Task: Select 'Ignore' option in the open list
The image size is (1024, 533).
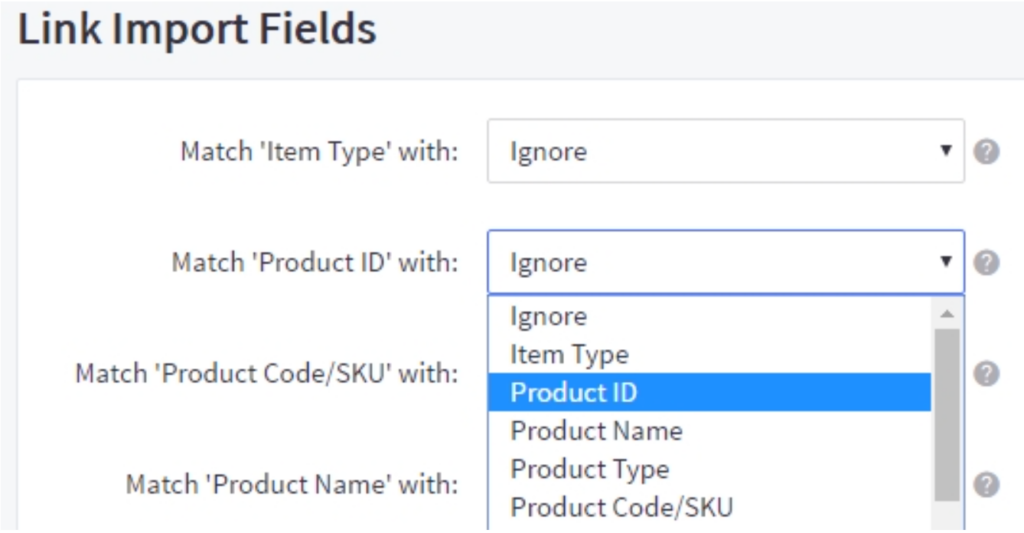Action: [x=548, y=317]
